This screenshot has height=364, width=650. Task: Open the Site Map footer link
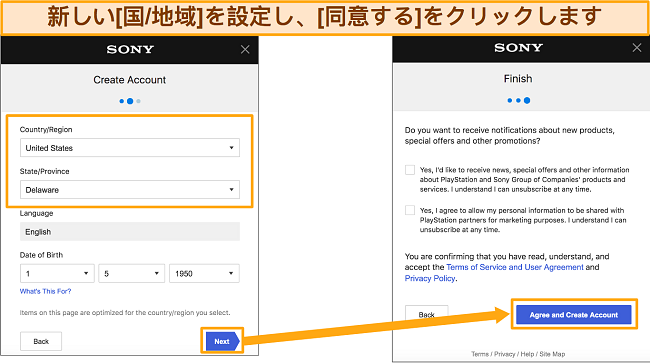(x=552, y=354)
